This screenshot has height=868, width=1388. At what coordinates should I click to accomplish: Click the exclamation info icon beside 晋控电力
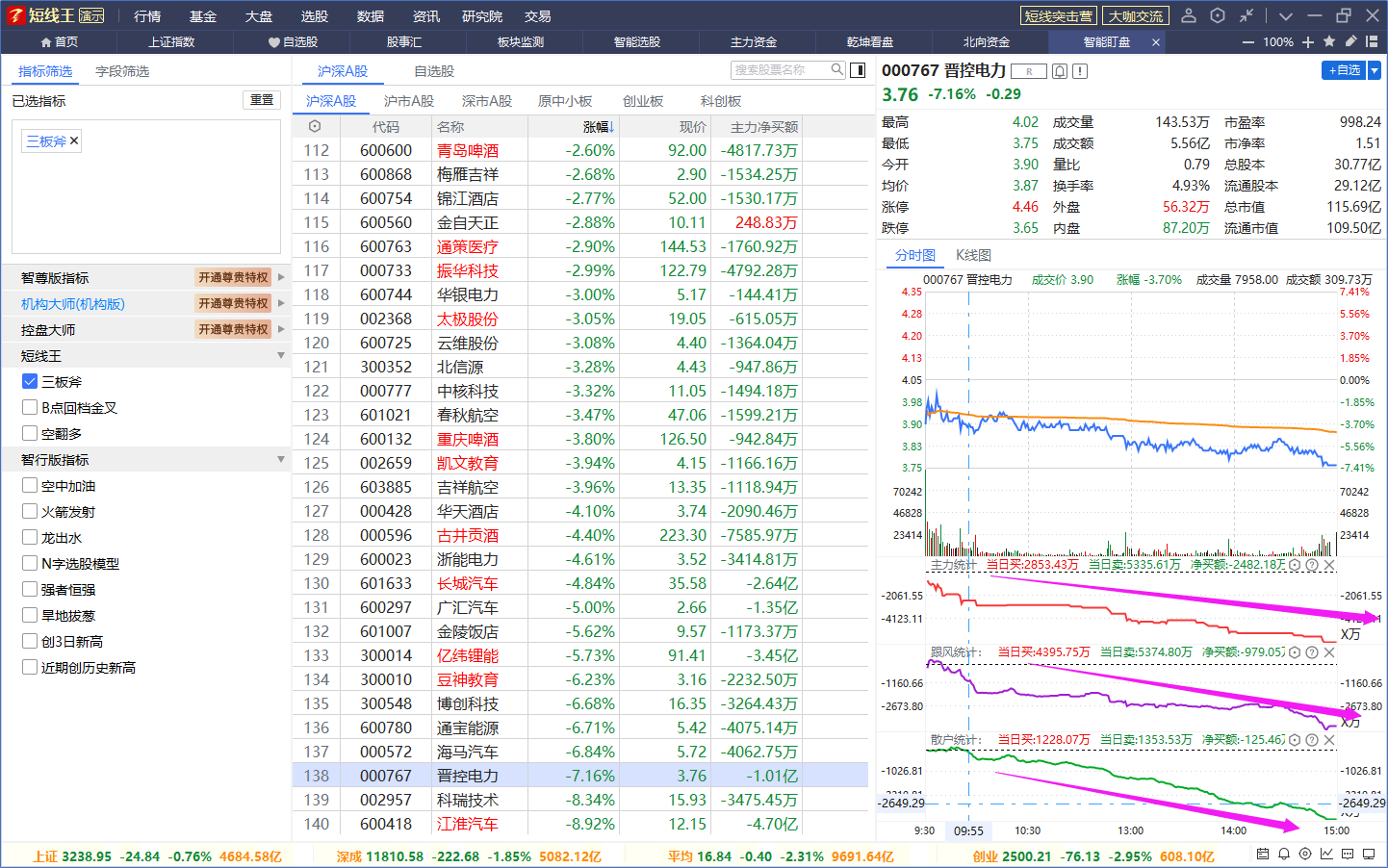(x=1080, y=71)
